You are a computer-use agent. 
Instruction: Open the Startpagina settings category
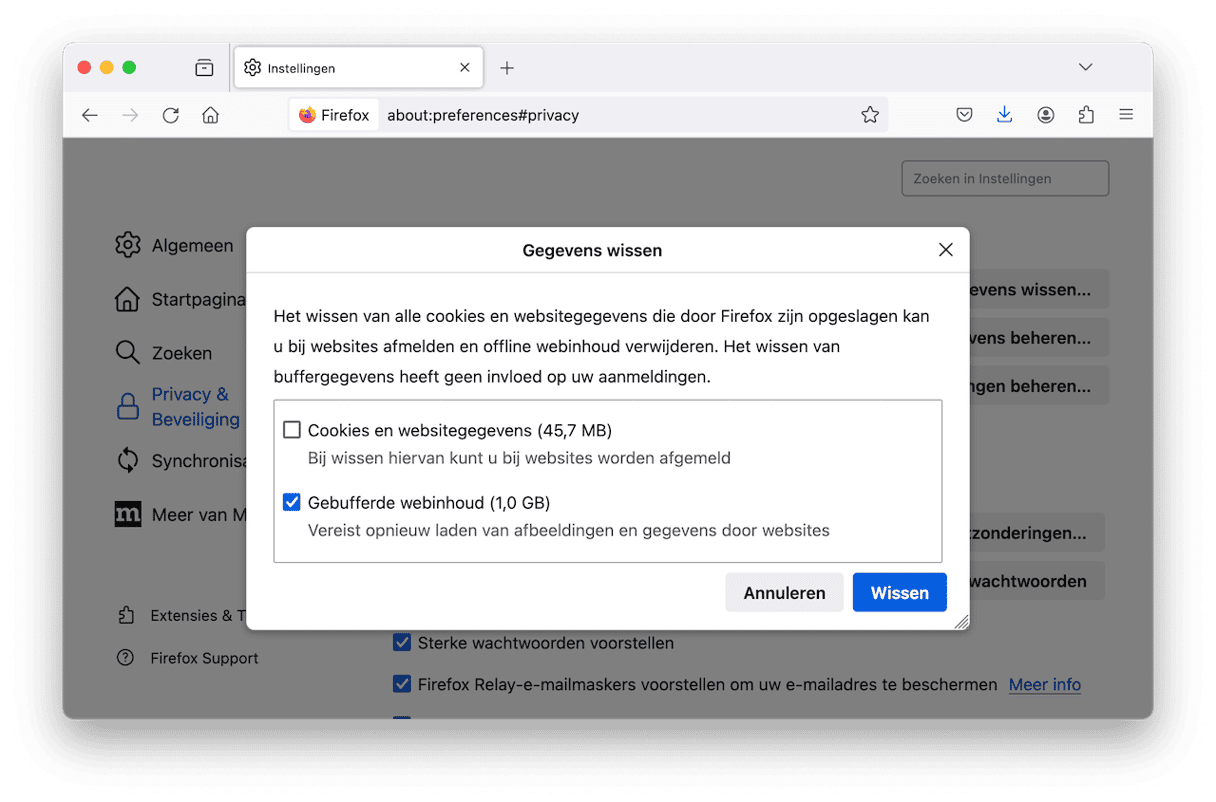(180, 299)
